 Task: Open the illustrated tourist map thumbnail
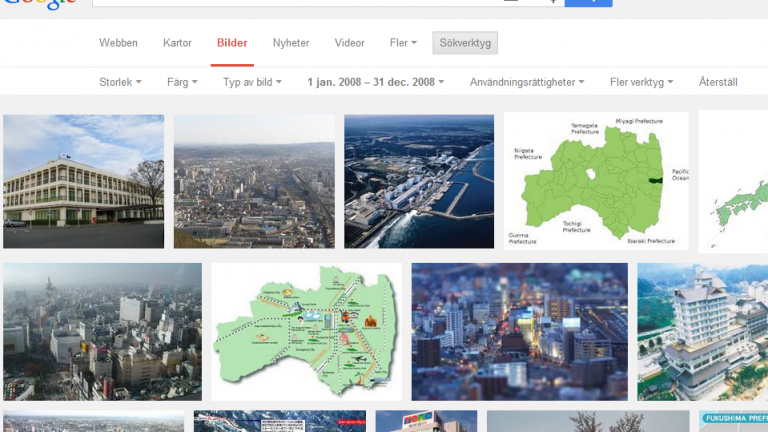307,332
